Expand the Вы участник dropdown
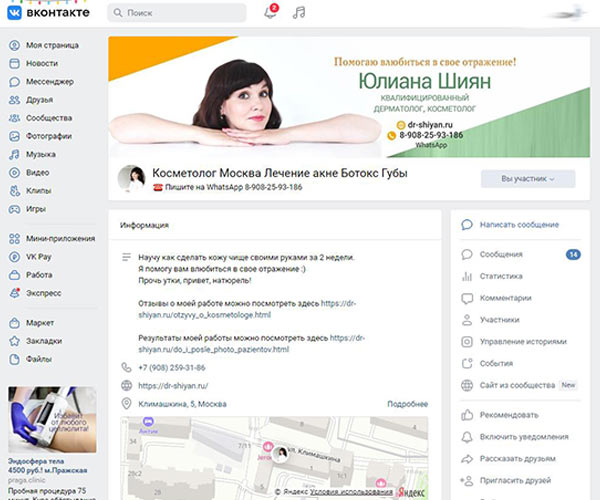 tap(528, 179)
